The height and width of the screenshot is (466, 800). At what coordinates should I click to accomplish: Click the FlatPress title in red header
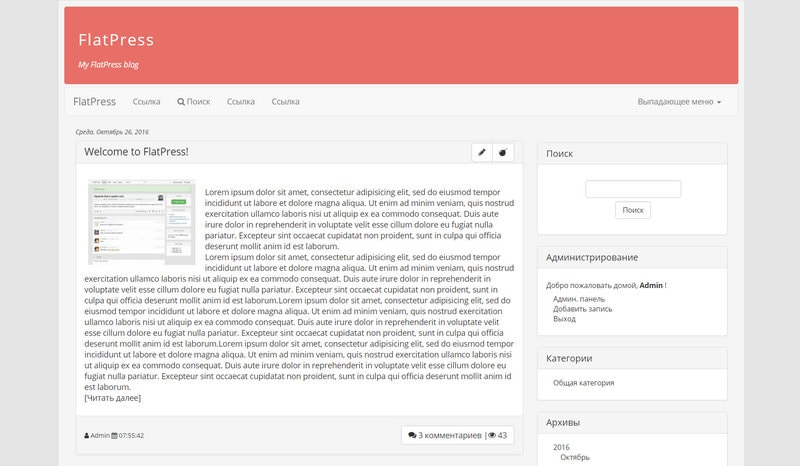pyautogui.click(x=116, y=40)
